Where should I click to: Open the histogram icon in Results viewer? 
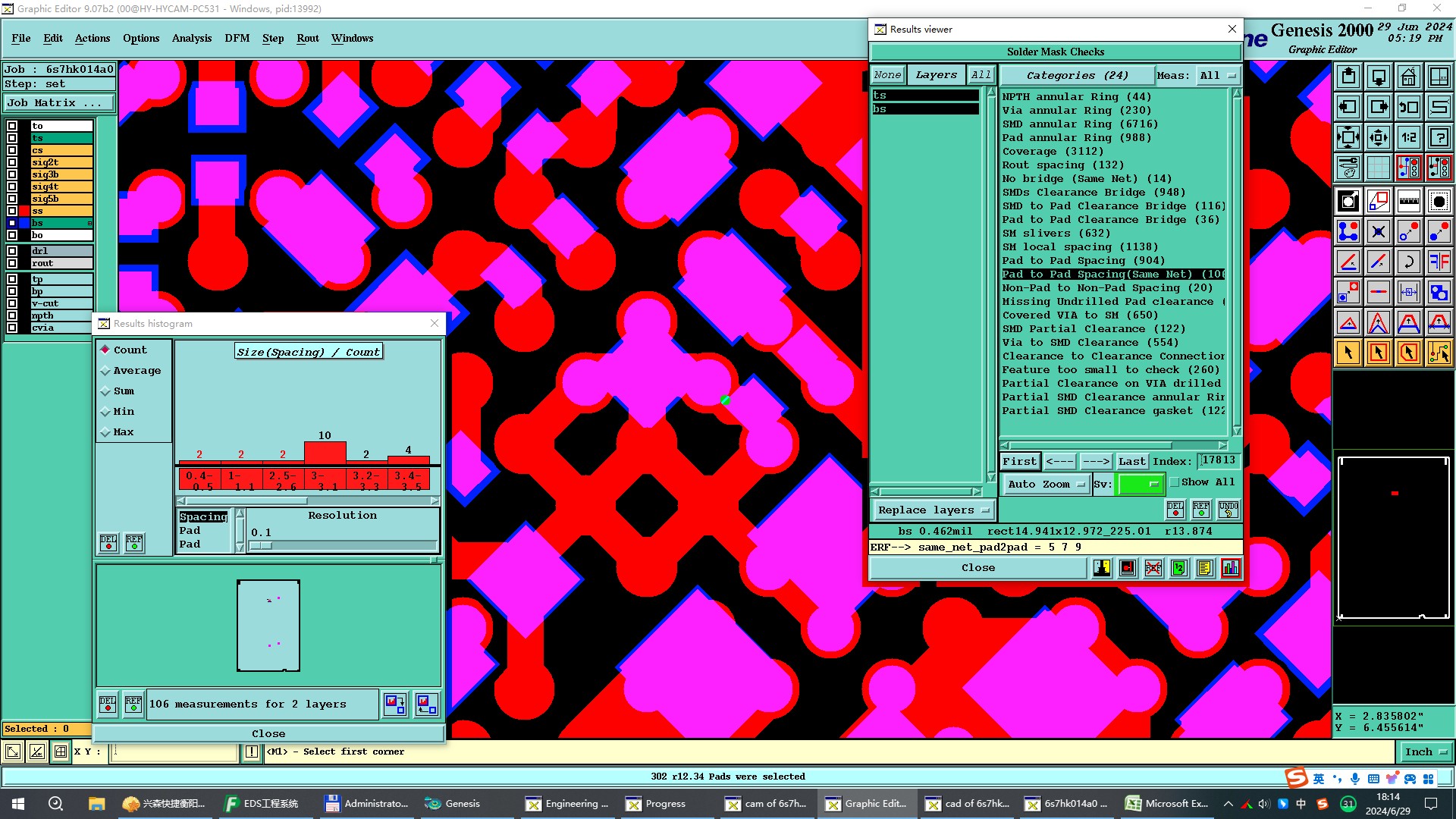(x=1230, y=568)
